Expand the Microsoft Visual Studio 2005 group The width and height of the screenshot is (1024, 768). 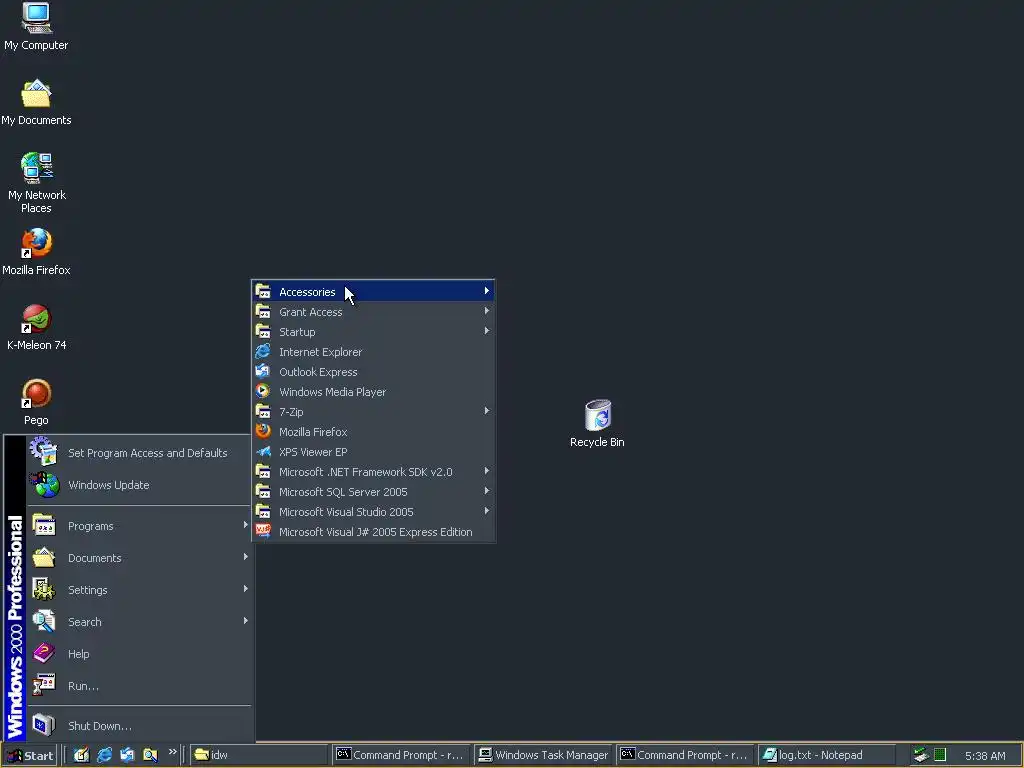373,512
